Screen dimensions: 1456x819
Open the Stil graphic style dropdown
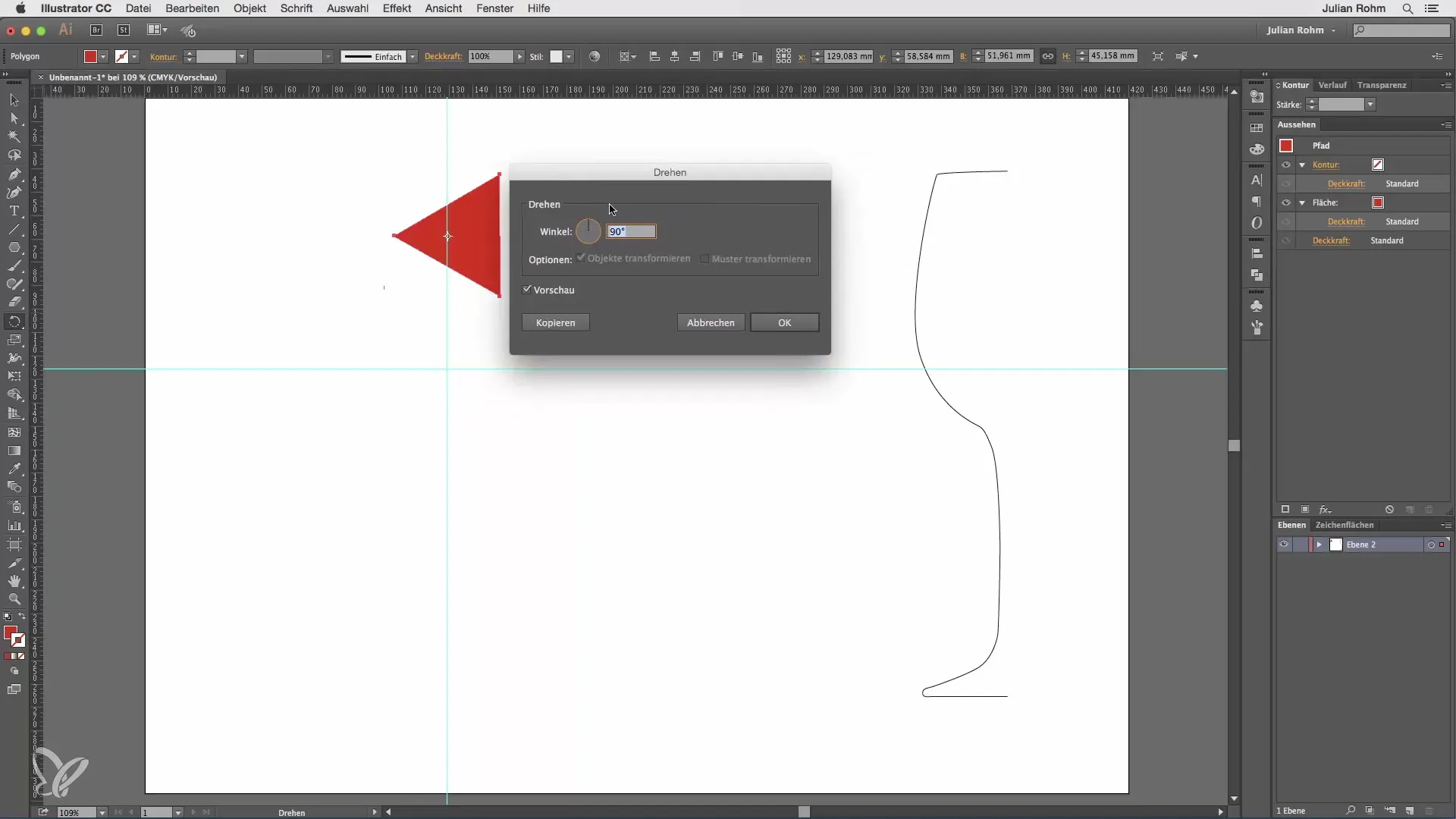pyautogui.click(x=569, y=56)
